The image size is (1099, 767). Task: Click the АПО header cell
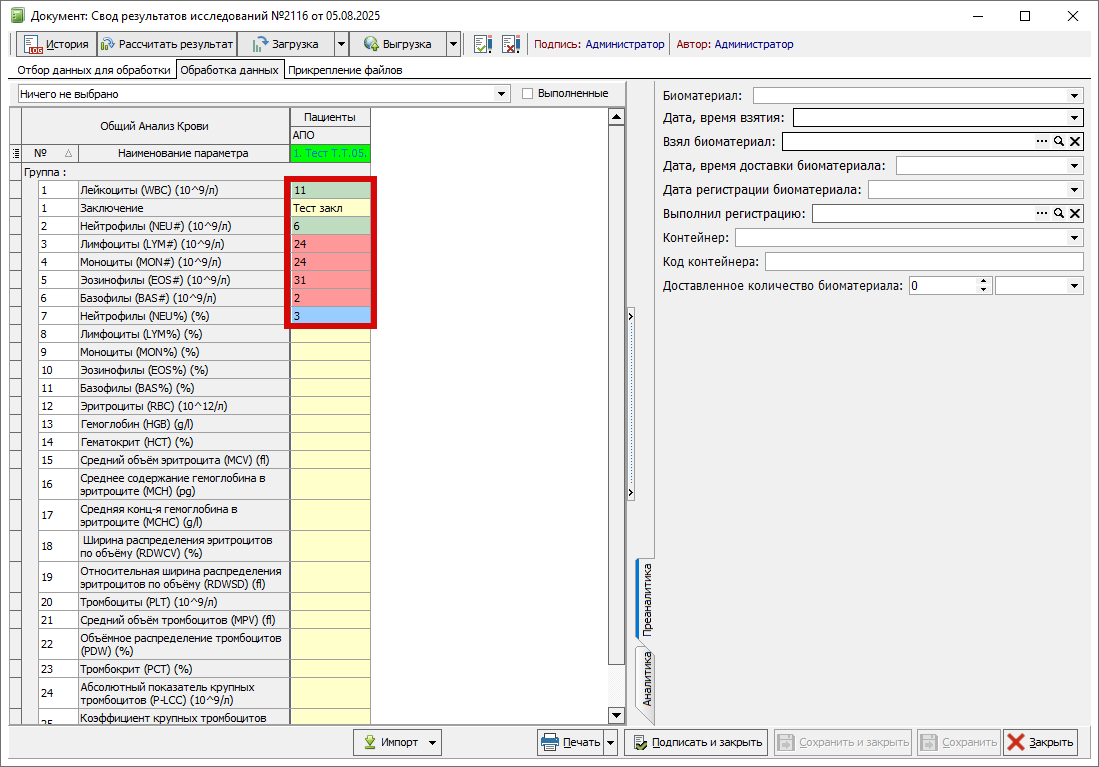click(330, 135)
